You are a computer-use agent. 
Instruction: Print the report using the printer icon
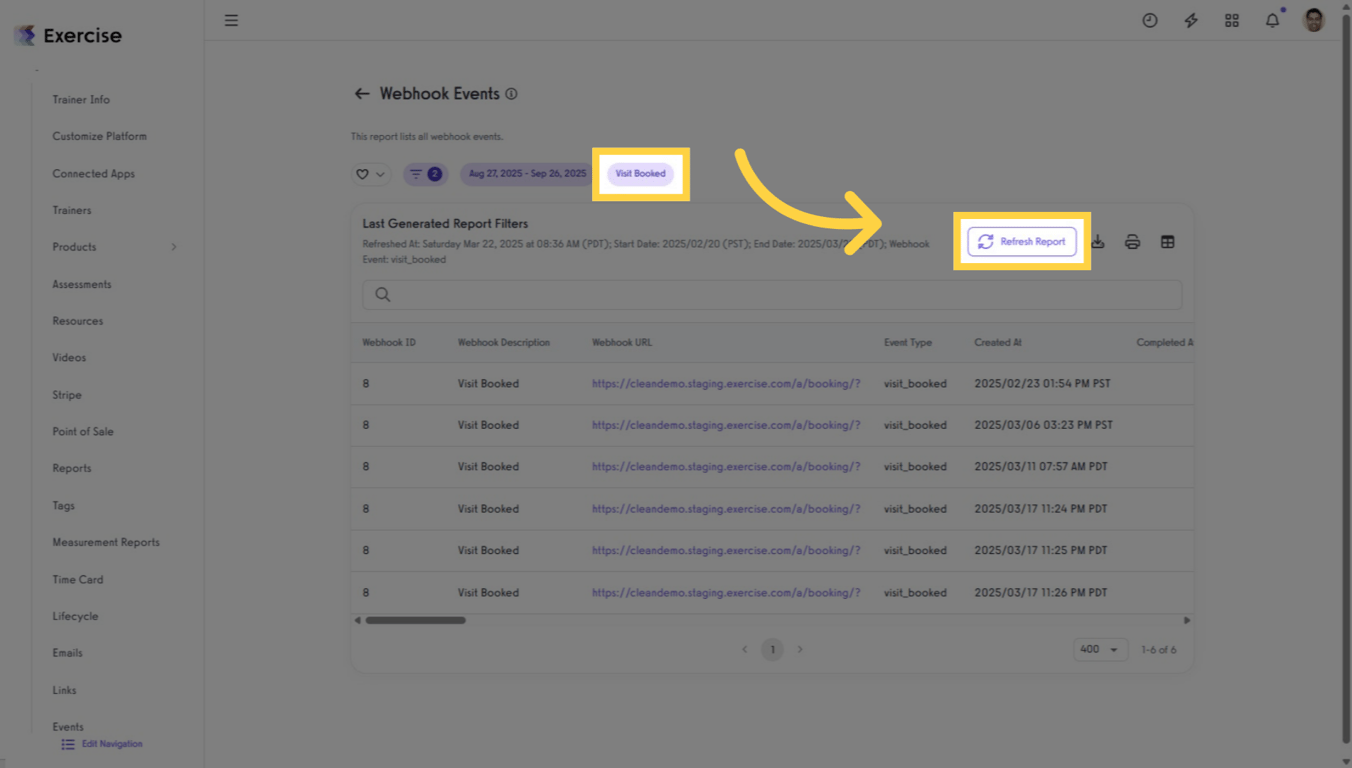point(1132,241)
